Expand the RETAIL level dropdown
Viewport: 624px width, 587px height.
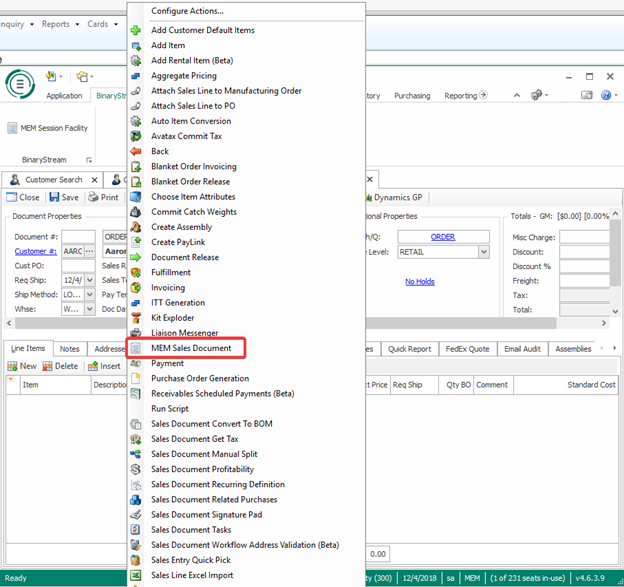tap(484, 252)
